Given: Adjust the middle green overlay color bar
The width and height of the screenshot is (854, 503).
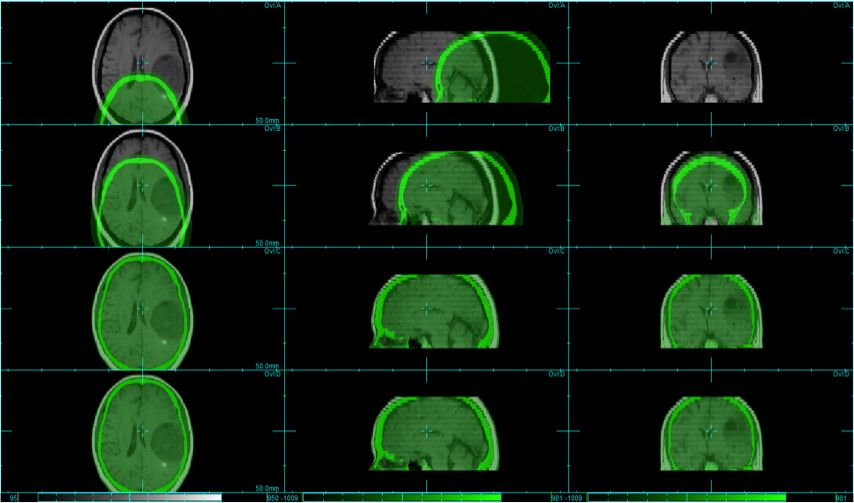Looking at the screenshot, I should 402,498.
